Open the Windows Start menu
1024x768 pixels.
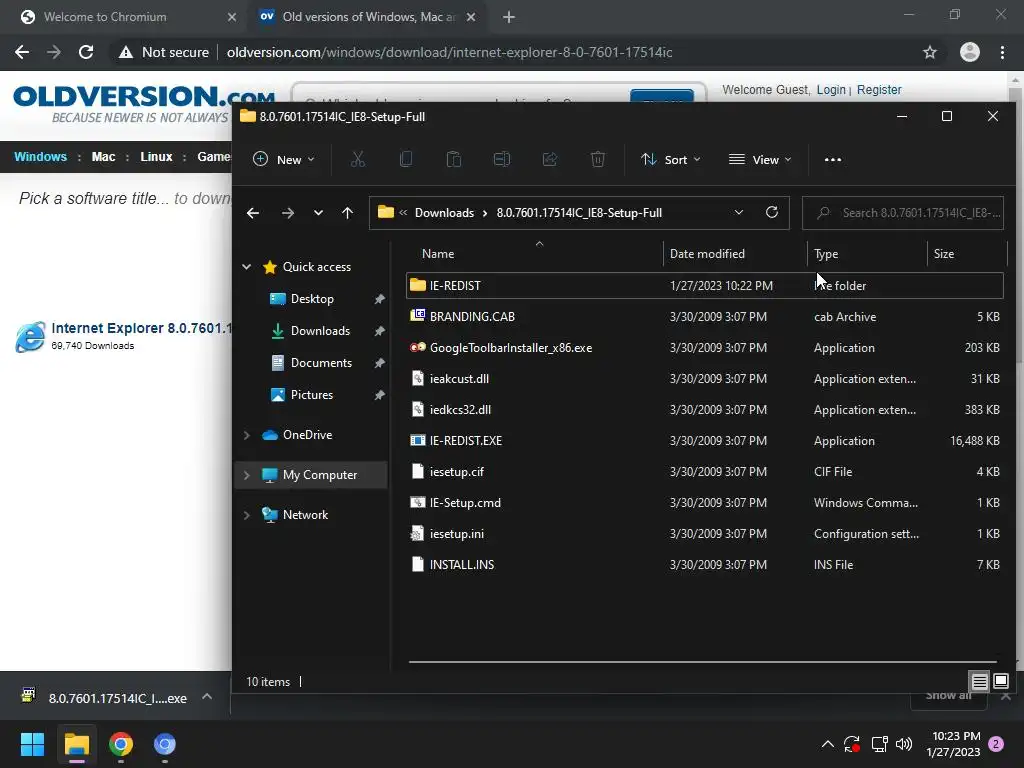[32, 744]
